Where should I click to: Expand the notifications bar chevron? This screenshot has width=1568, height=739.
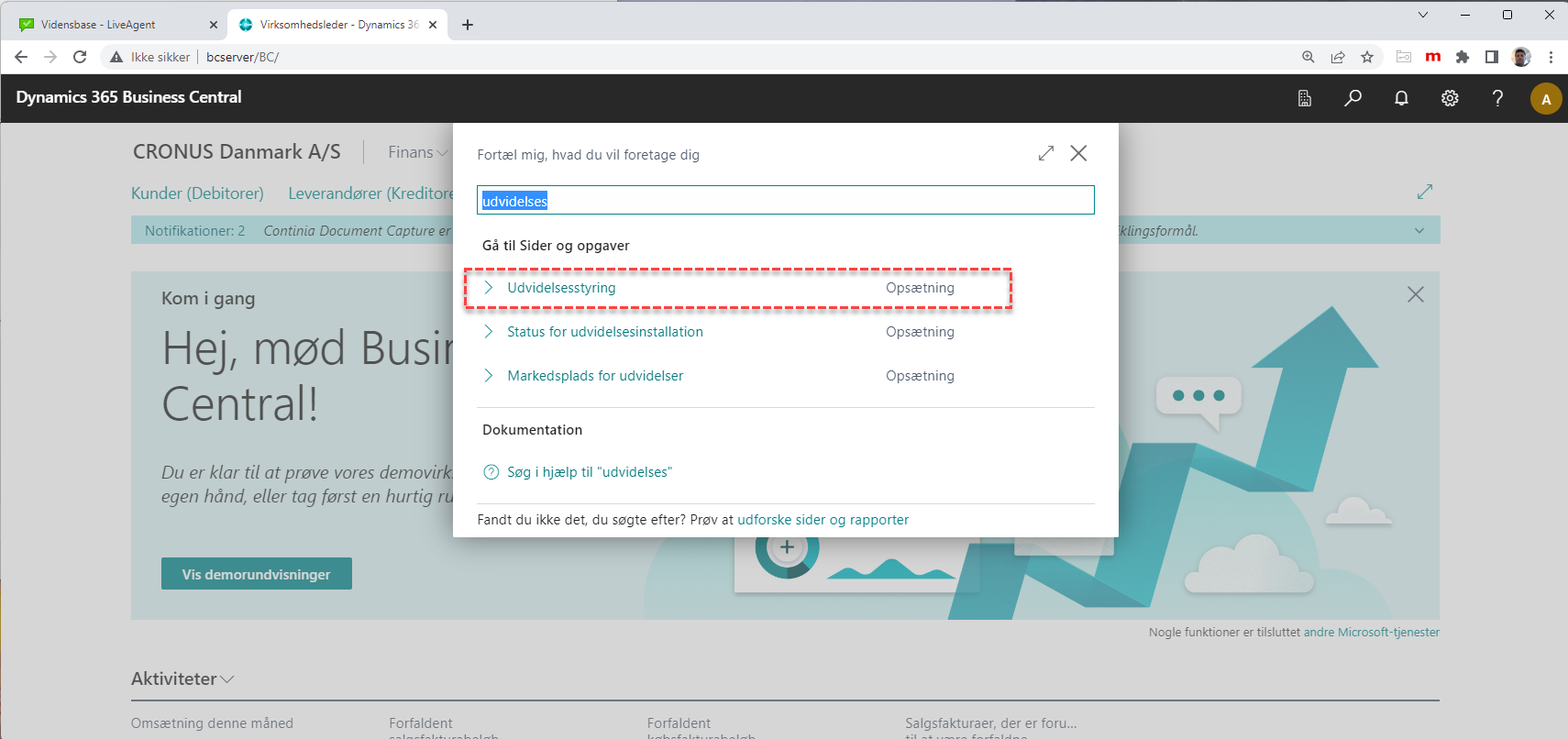(1419, 231)
